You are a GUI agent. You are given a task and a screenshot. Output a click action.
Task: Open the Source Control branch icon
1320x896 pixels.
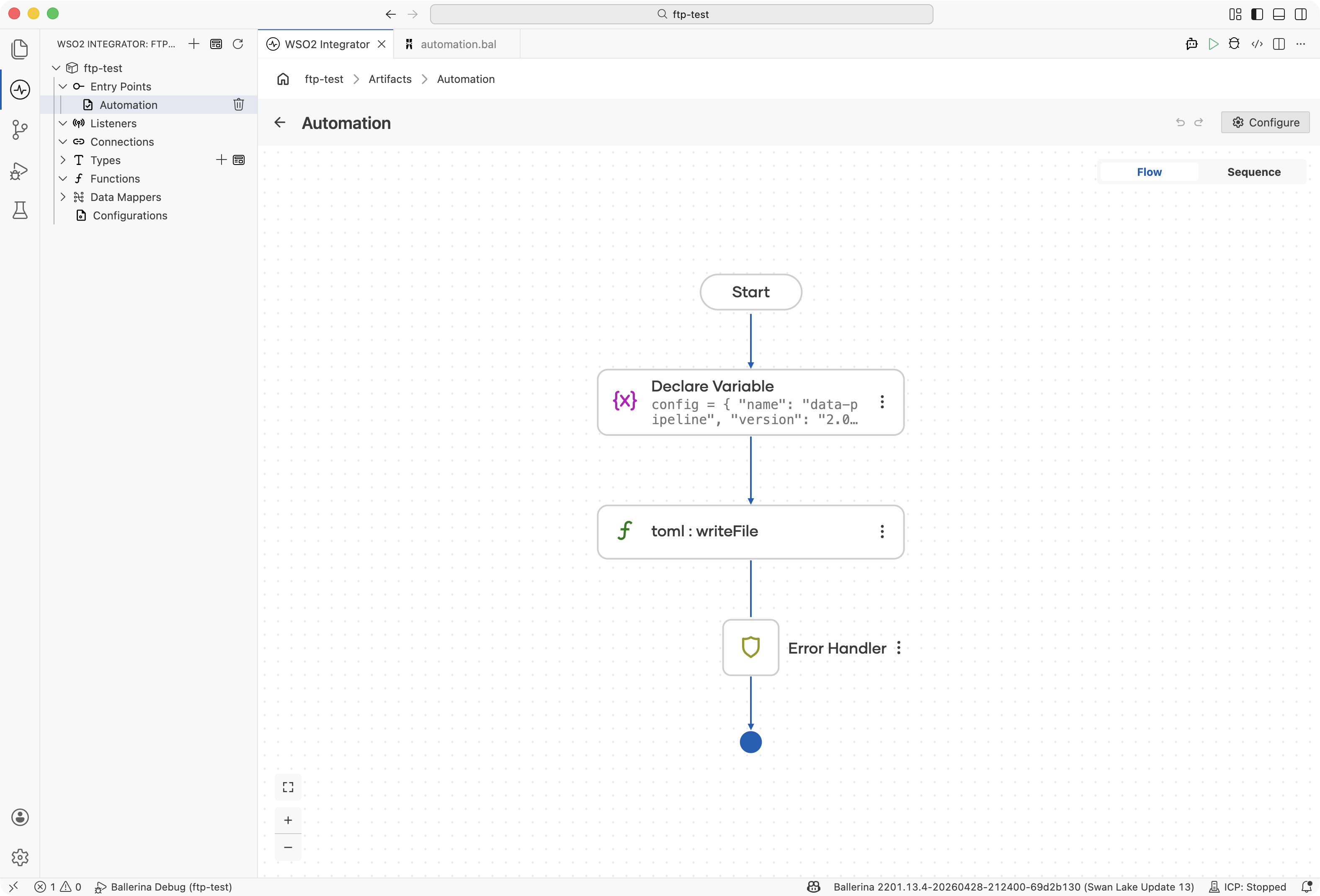pos(20,130)
